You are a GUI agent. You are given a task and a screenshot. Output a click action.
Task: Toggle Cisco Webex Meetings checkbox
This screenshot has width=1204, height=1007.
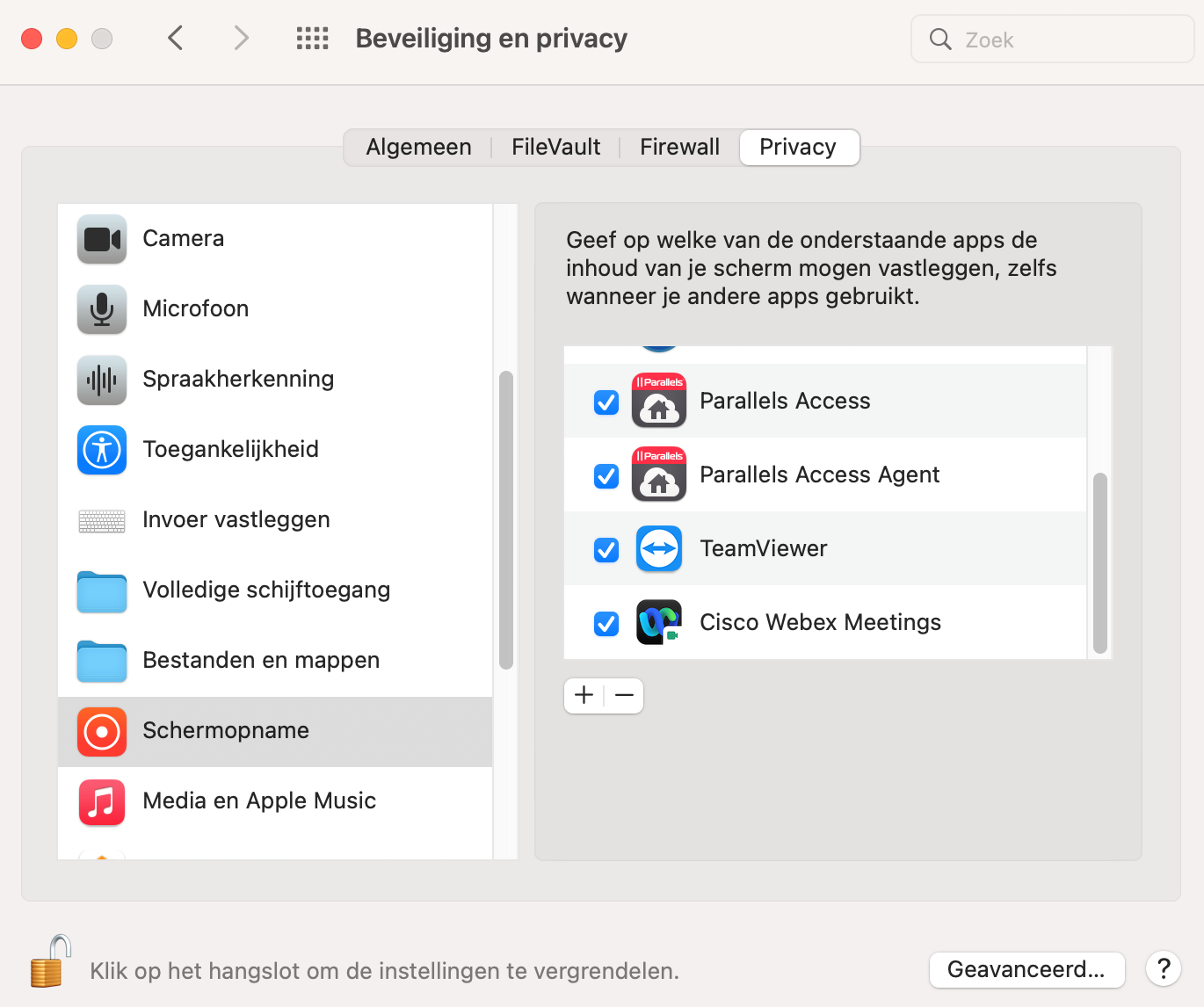pyautogui.click(x=606, y=624)
